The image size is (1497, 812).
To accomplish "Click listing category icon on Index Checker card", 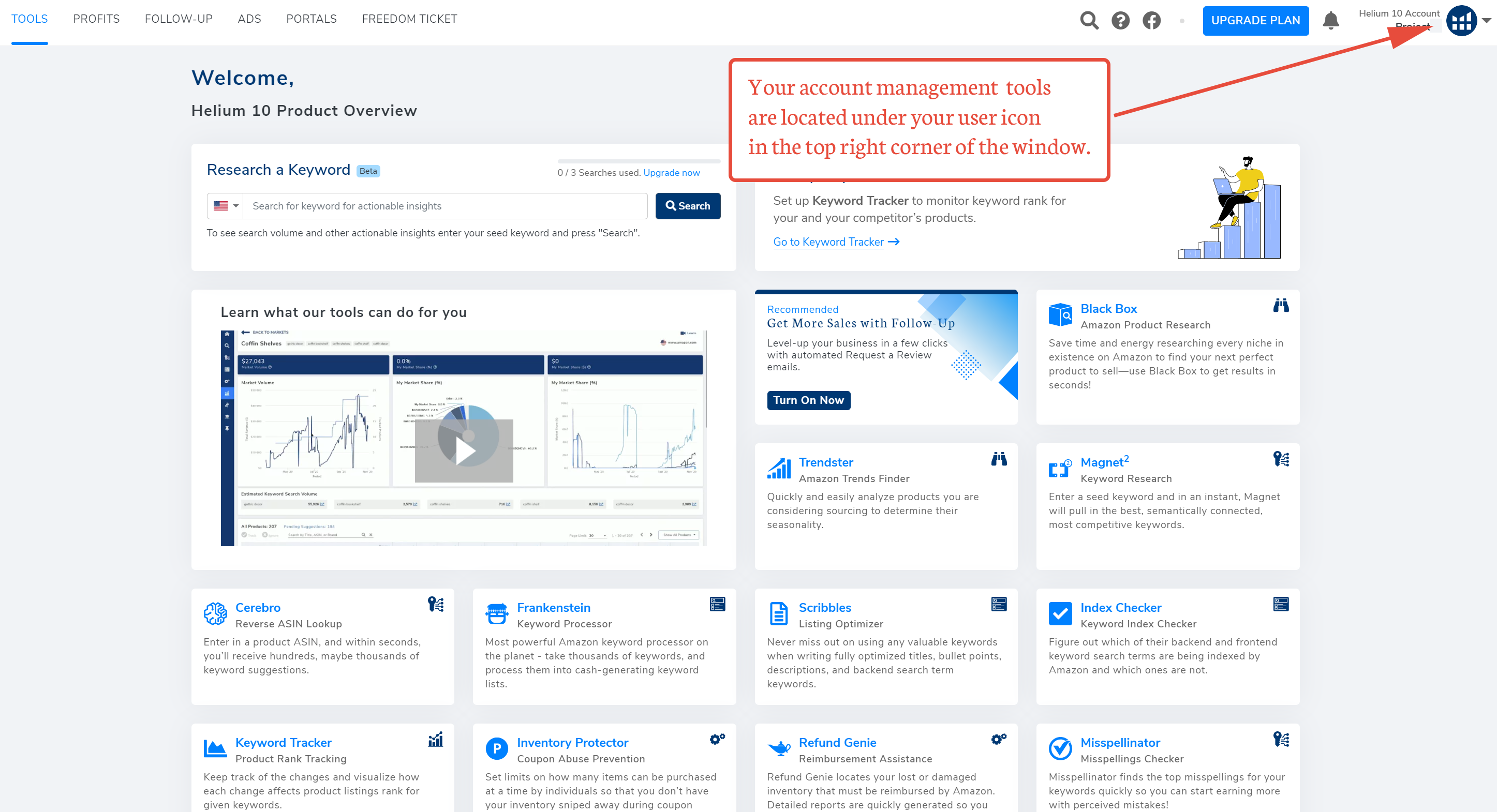I will pyautogui.click(x=1280, y=604).
